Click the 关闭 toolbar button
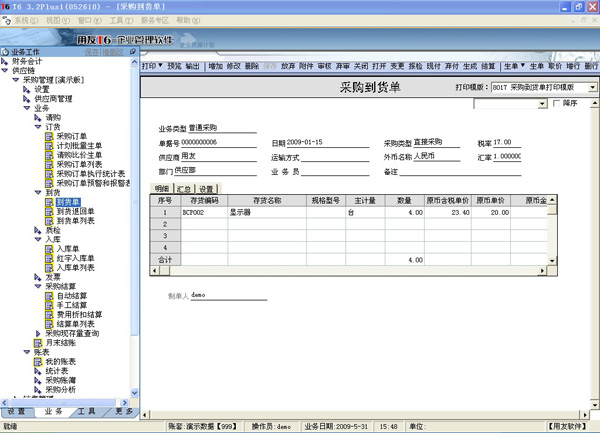This screenshot has width=600, height=433. 361,66
